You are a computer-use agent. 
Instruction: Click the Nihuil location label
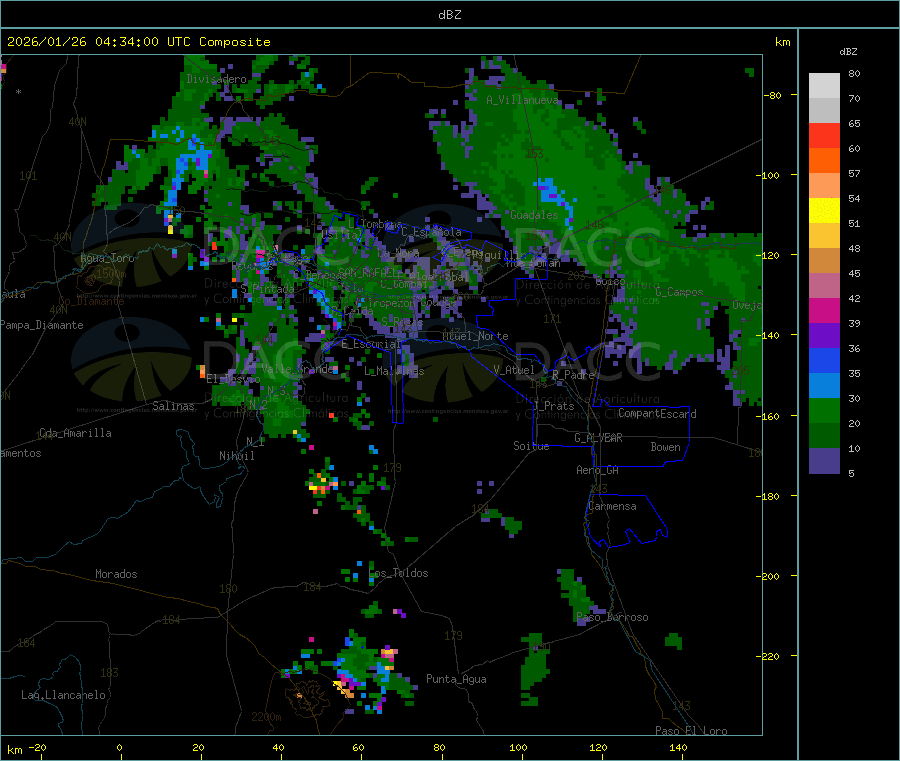point(236,456)
